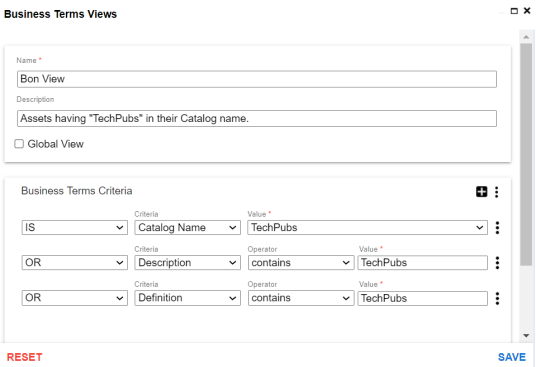The image size is (536, 367).
Task: Maximize the Business Terms Views dialog
Action: 514,11
